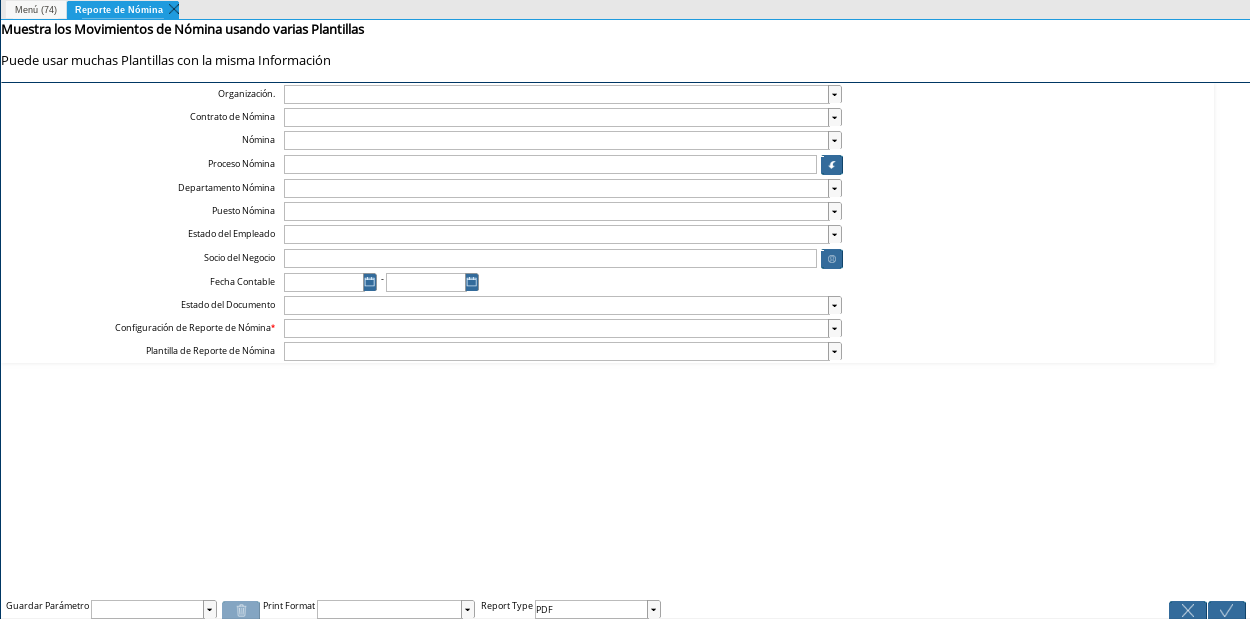
Task: Open Plantilla de Reporte de Nómina dropdown arrow
Action: point(835,352)
